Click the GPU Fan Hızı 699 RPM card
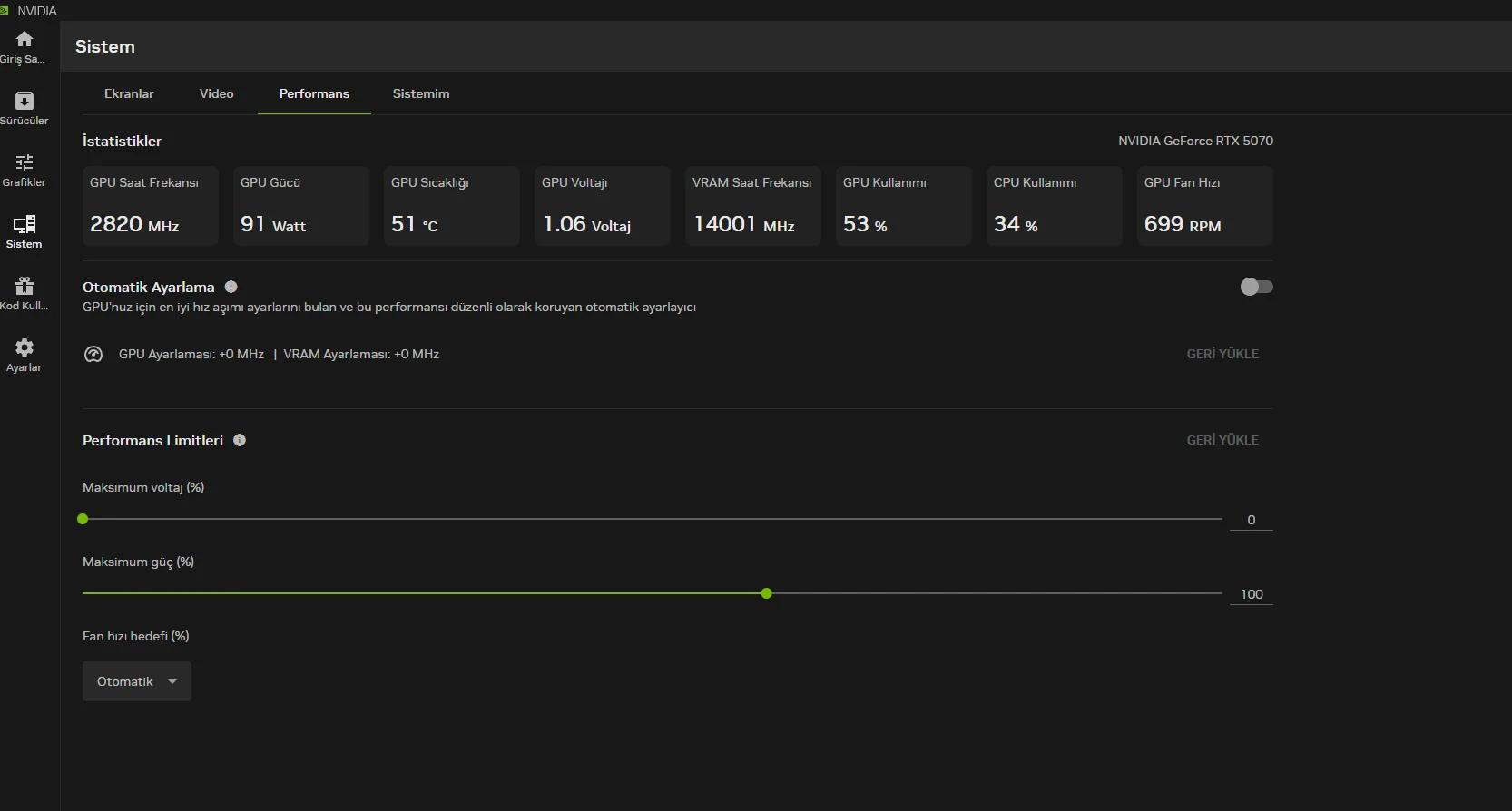 pyautogui.click(x=1205, y=206)
